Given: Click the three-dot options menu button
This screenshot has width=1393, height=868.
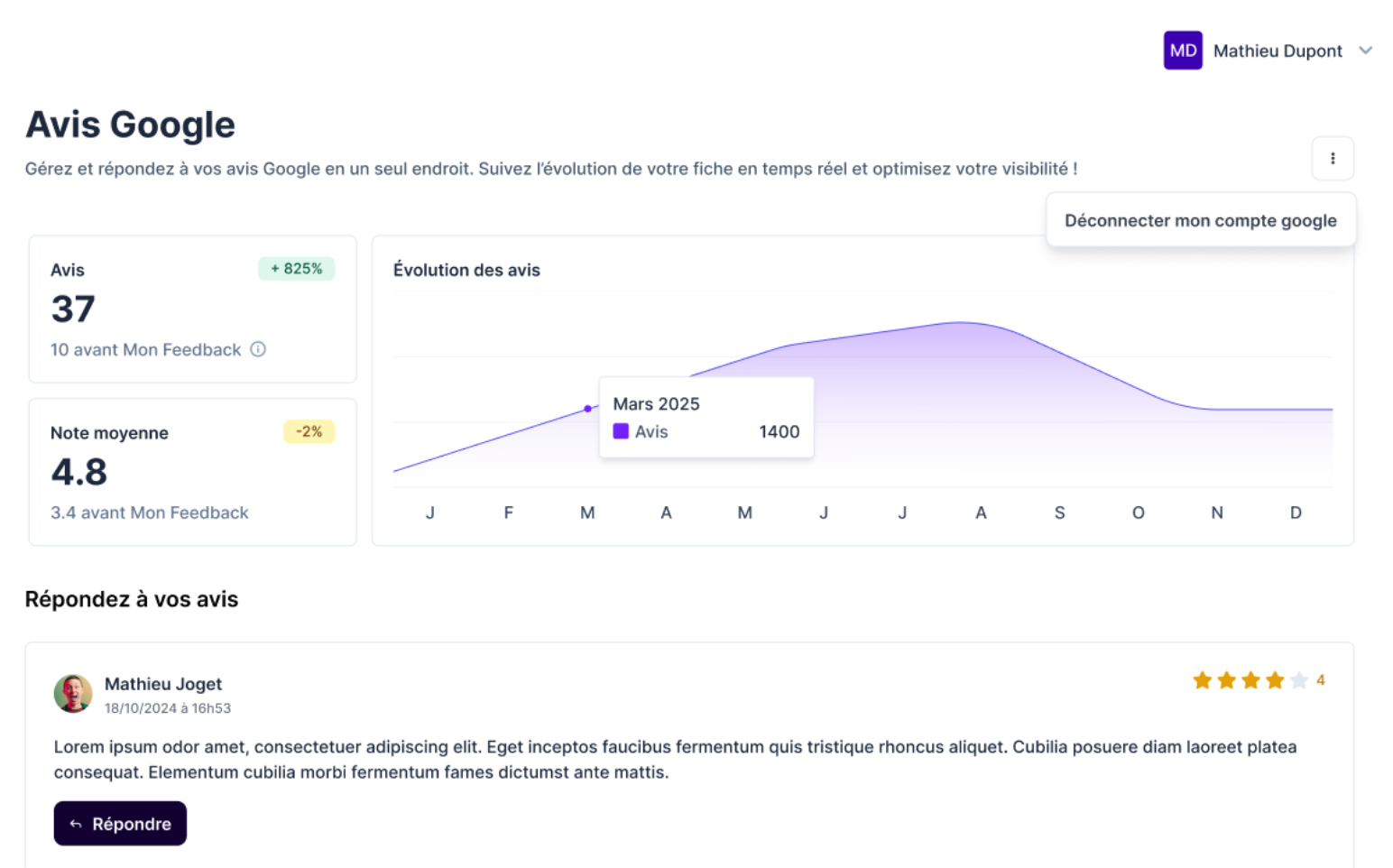Looking at the screenshot, I should click(1332, 159).
